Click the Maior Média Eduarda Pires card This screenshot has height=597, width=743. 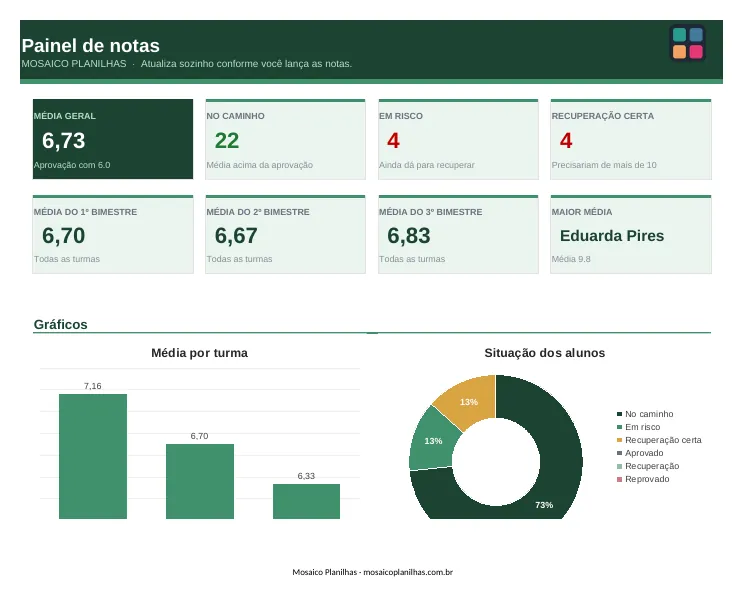click(631, 234)
